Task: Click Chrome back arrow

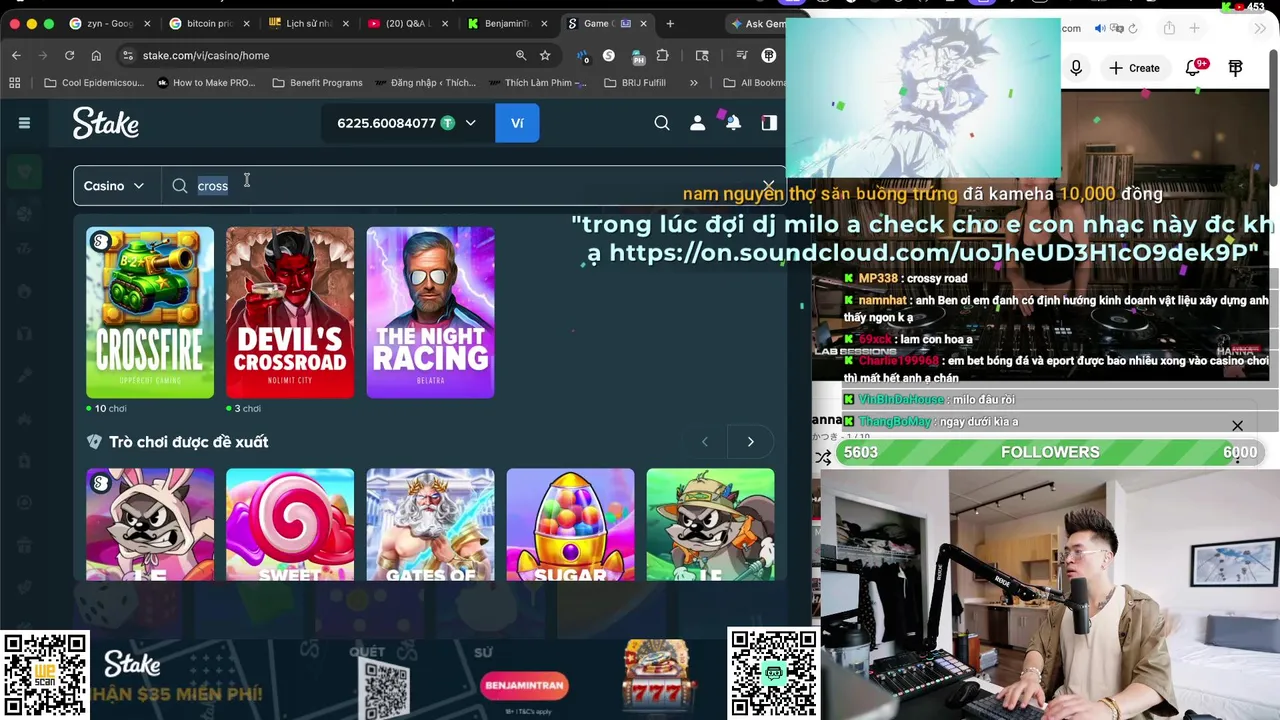Action: click(16, 55)
